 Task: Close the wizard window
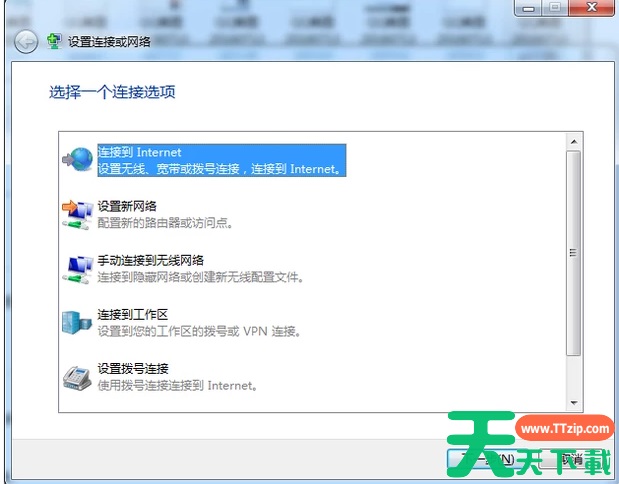(591, 8)
